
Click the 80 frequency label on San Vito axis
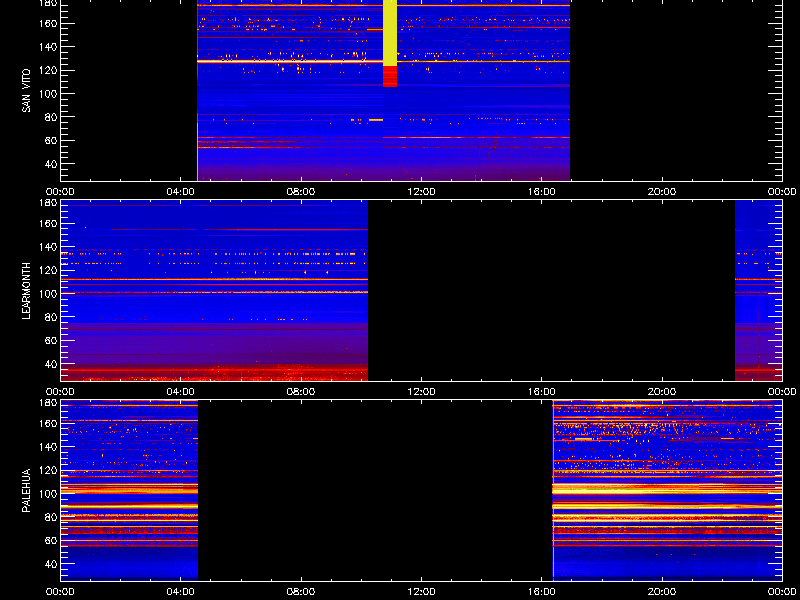[49, 117]
